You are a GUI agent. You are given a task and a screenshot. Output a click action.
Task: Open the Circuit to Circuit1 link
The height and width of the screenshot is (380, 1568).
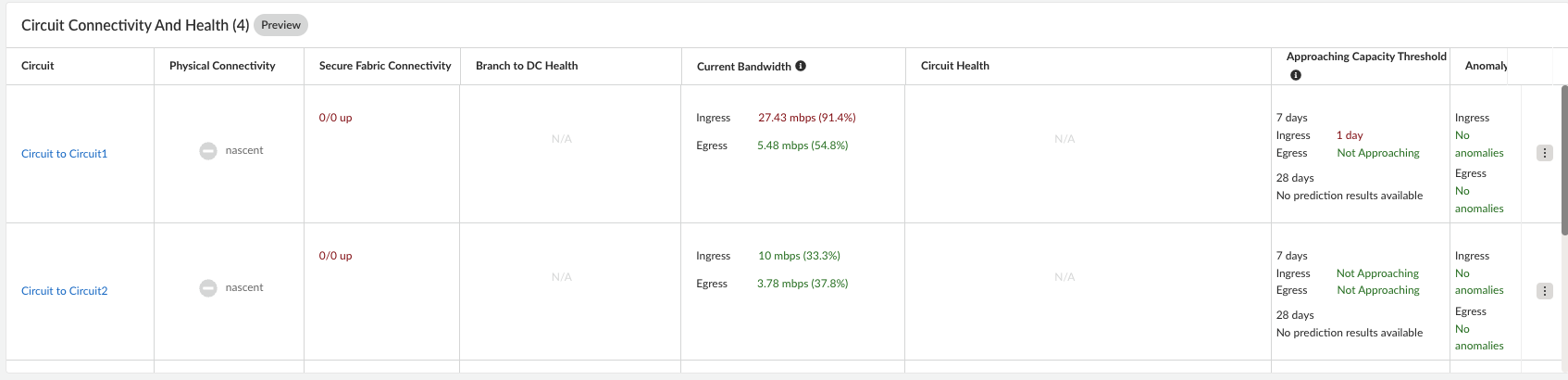[x=64, y=154]
